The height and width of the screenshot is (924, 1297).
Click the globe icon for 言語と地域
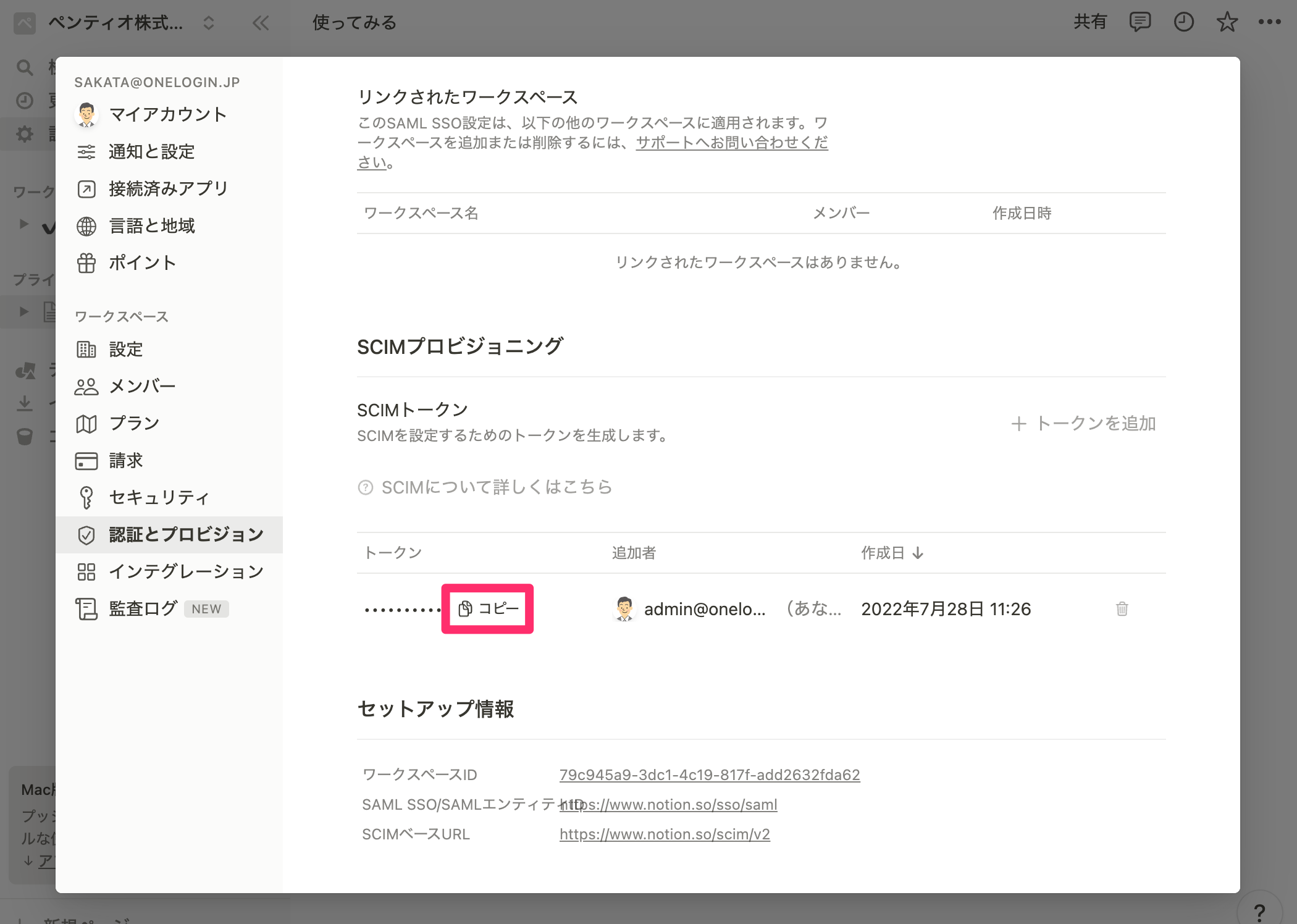tap(86, 226)
